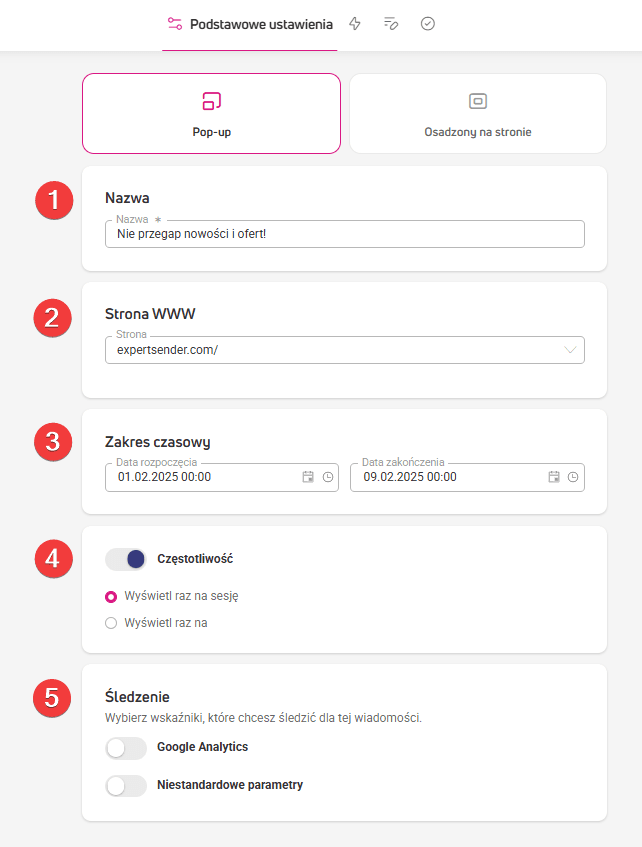
Task: Open clock time picker for Data rozpoczęcia
Action: point(328,477)
